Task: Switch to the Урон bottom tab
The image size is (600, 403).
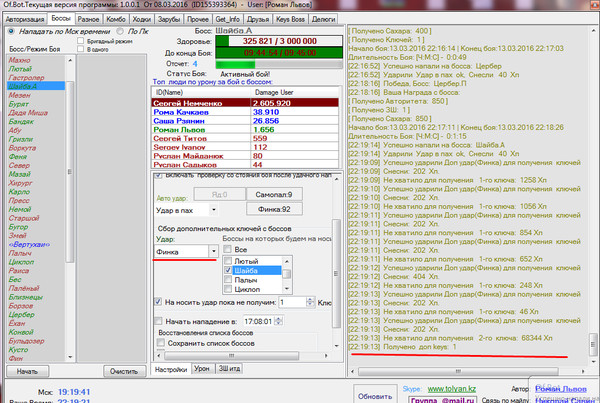Action: click(x=202, y=369)
